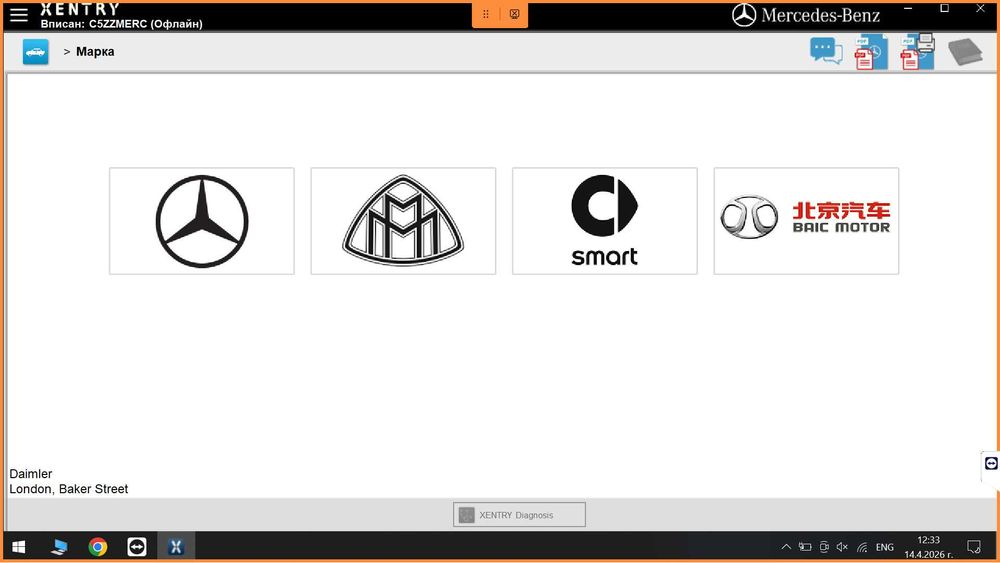Click the muted speaker volume icon

(842, 547)
